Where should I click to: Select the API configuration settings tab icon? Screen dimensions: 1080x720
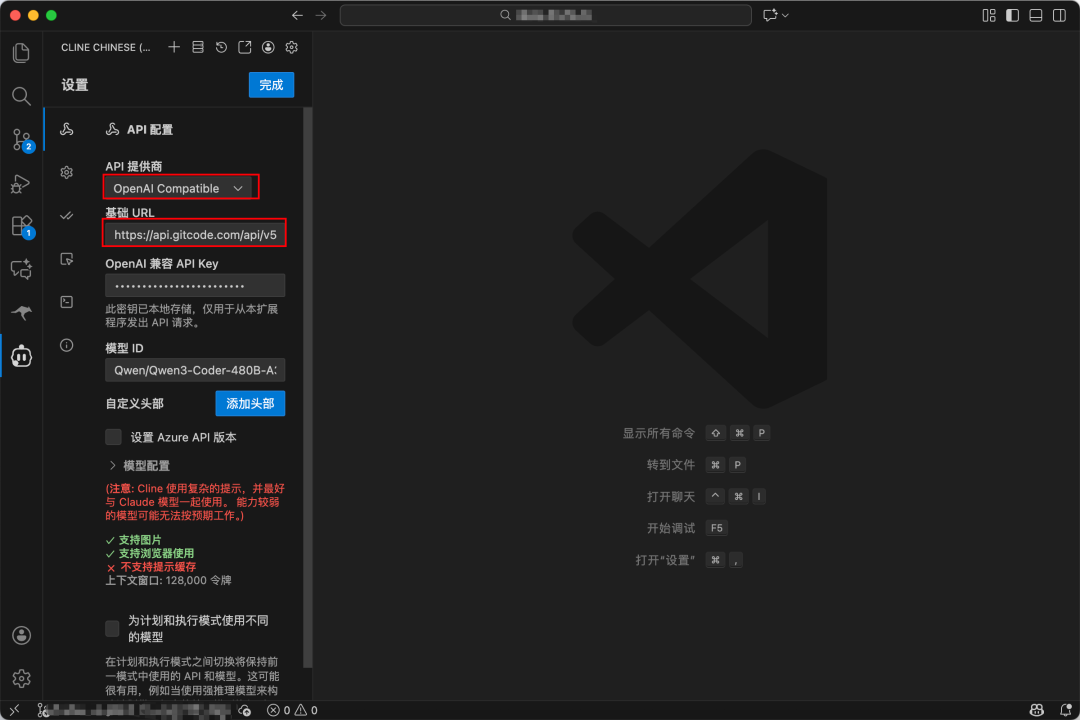tap(67, 129)
